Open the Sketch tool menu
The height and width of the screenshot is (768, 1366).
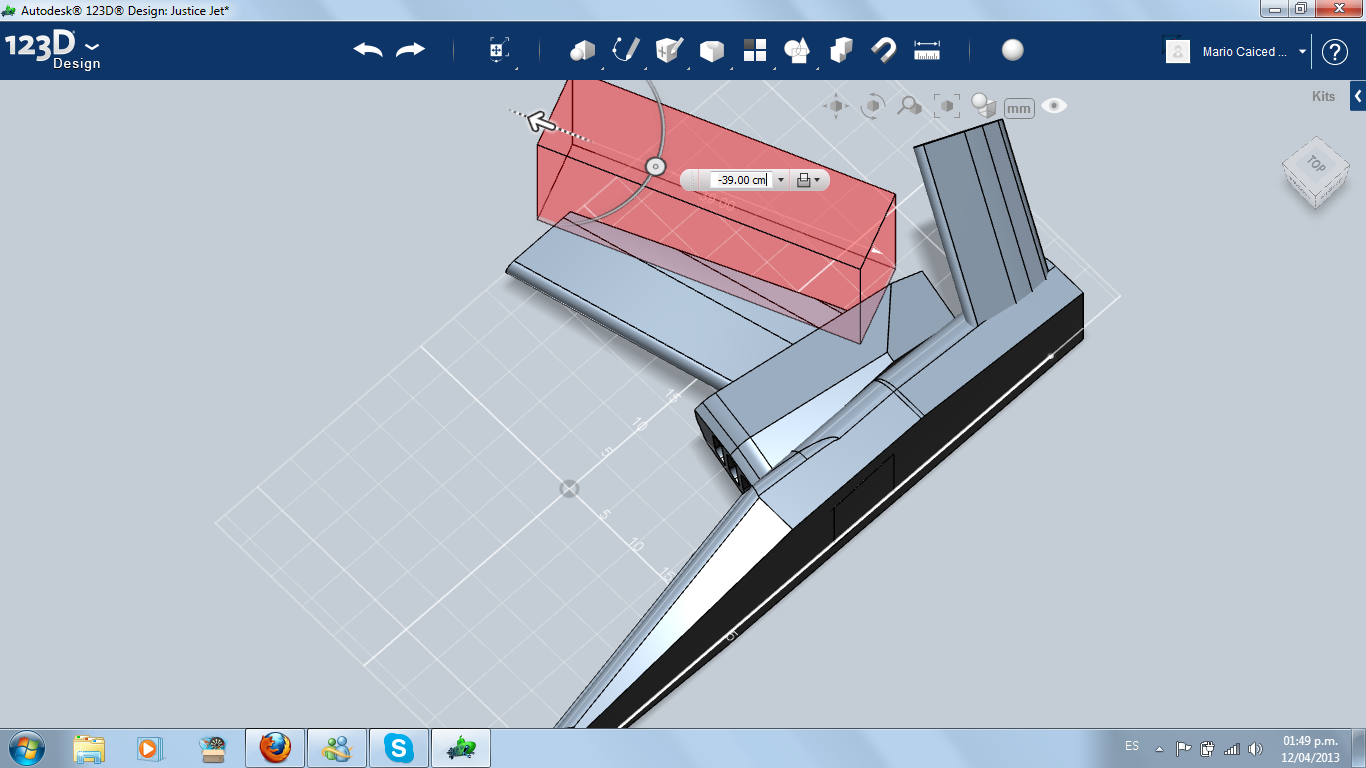626,50
